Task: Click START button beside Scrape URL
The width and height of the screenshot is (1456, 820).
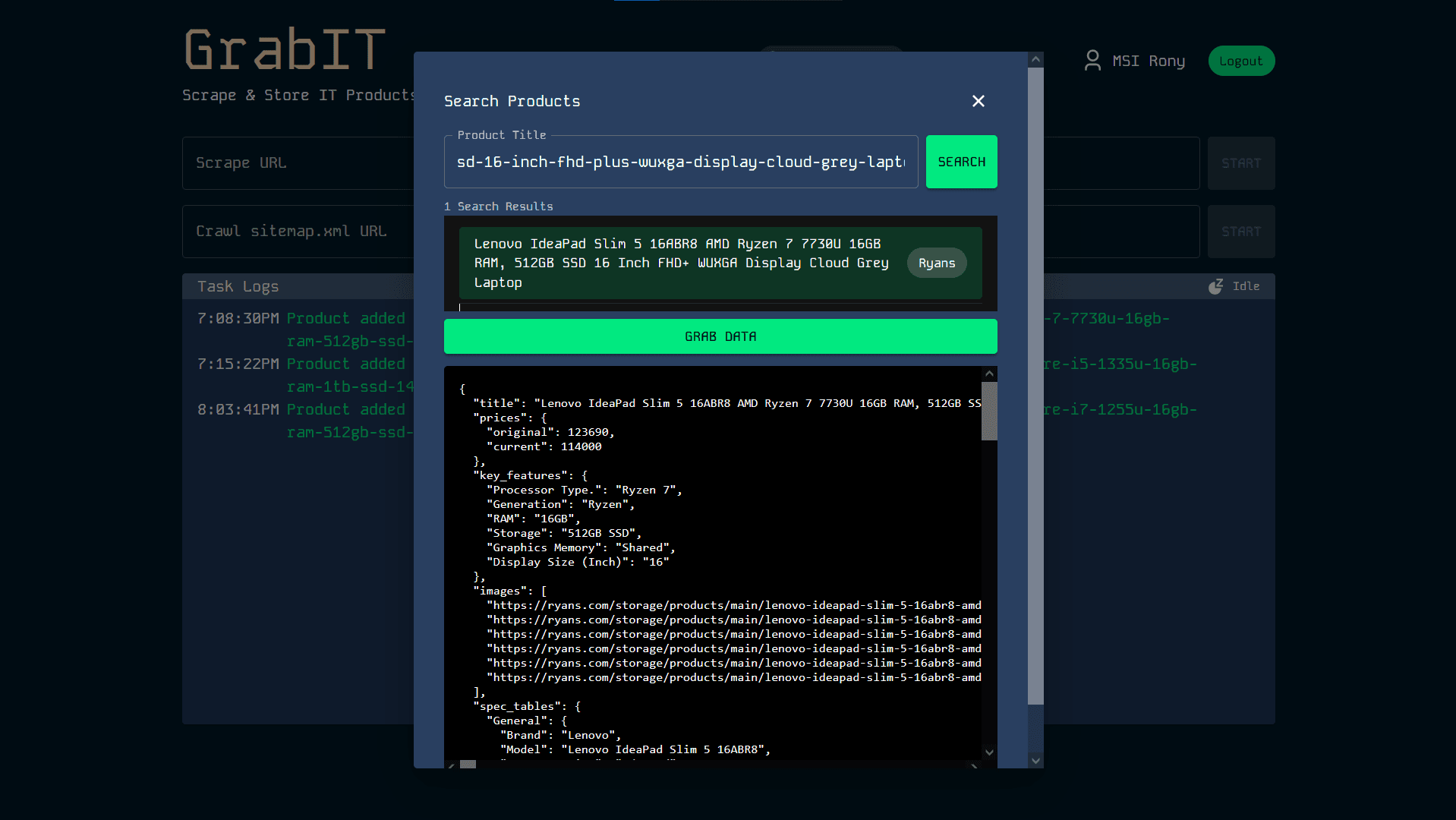Action: (1241, 163)
